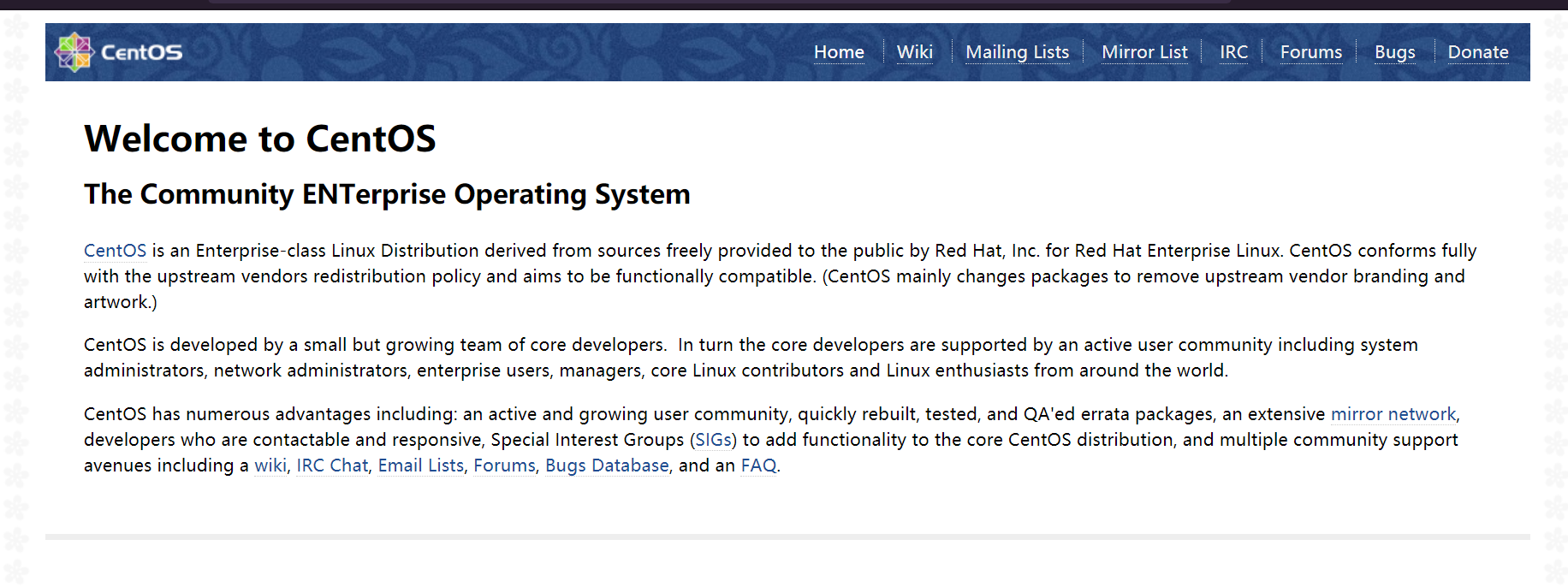The image size is (1568, 587).
Task: Follow the wiki link in last paragraph
Action: pyautogui.click(x=270, y=465)
